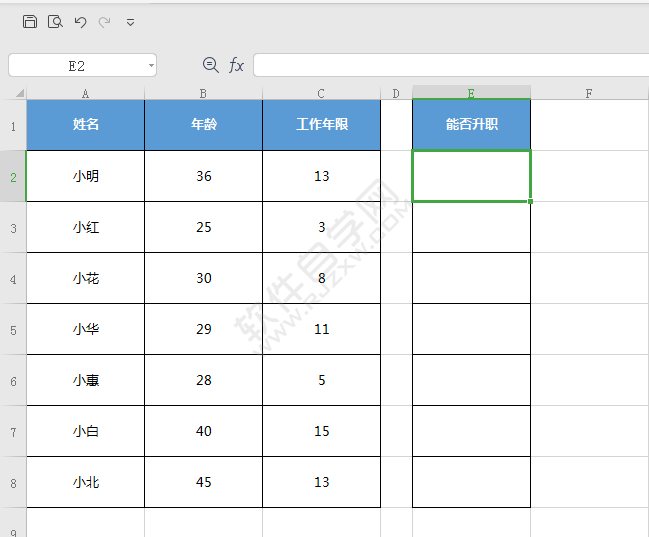Click the Select All corner triangle
Viewport: 649px width, 537px height.
pyautogui.click(x=19, y=93)
